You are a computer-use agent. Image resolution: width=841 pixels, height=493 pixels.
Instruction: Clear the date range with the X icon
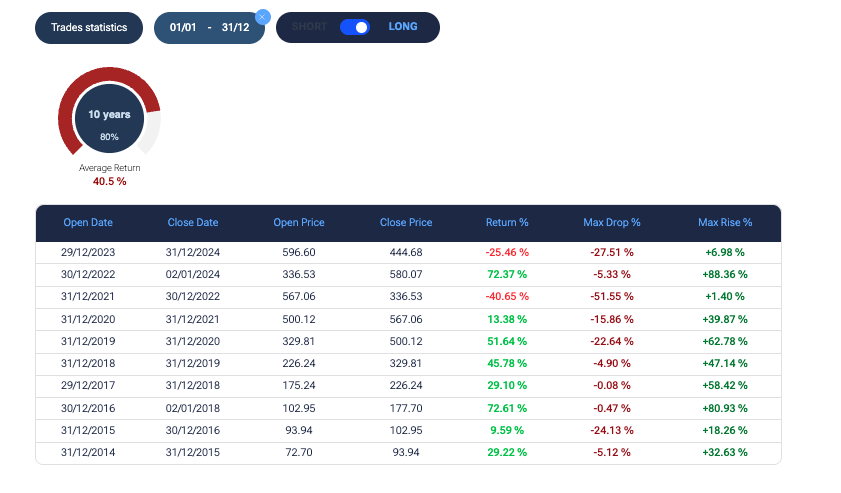pyautogui.click(x=262, y=16)
